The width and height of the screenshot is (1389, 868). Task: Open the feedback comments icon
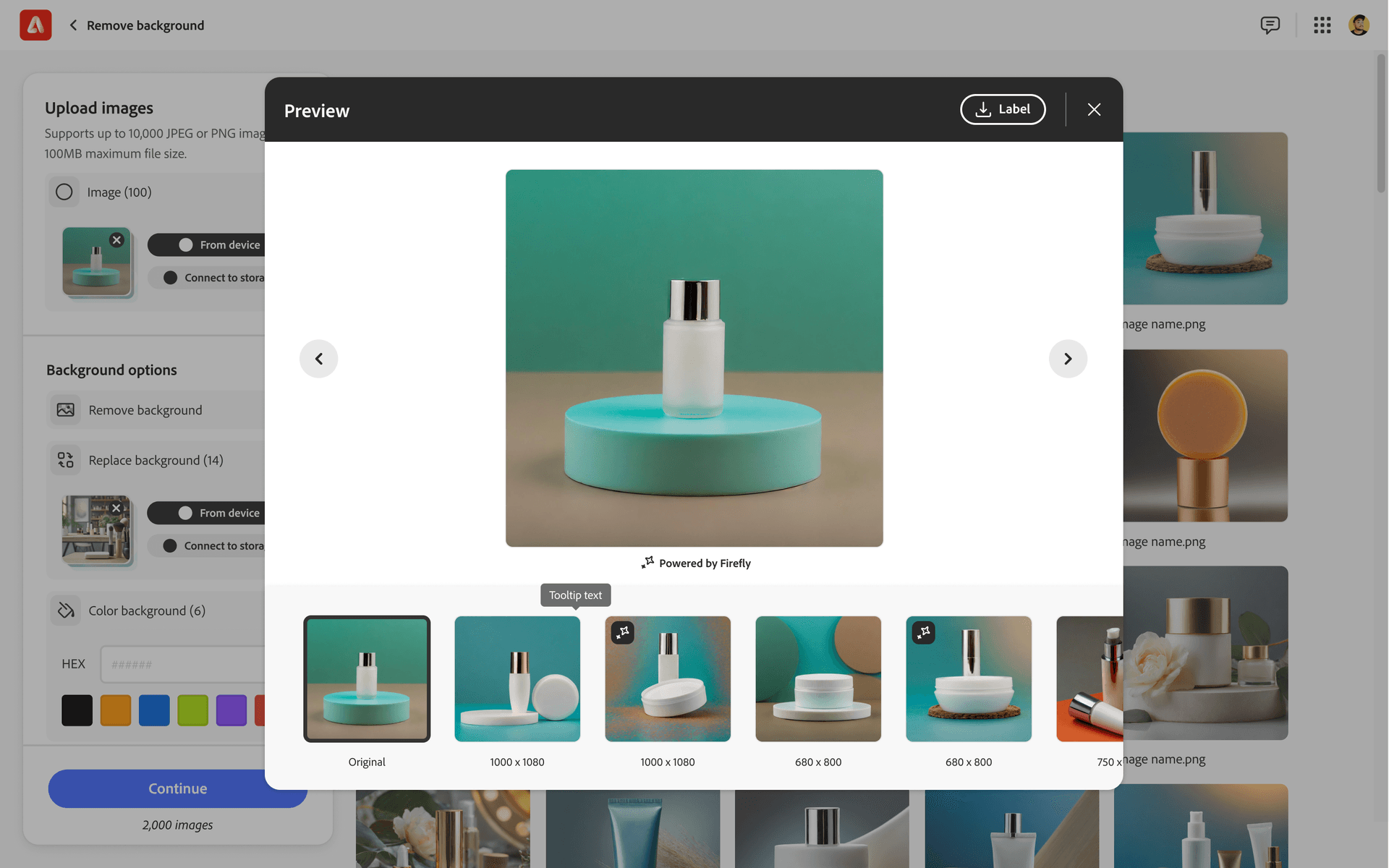1270,25
